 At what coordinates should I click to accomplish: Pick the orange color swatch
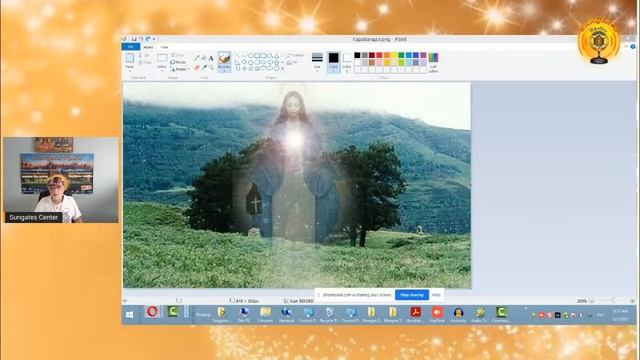(x=387, y=55)
